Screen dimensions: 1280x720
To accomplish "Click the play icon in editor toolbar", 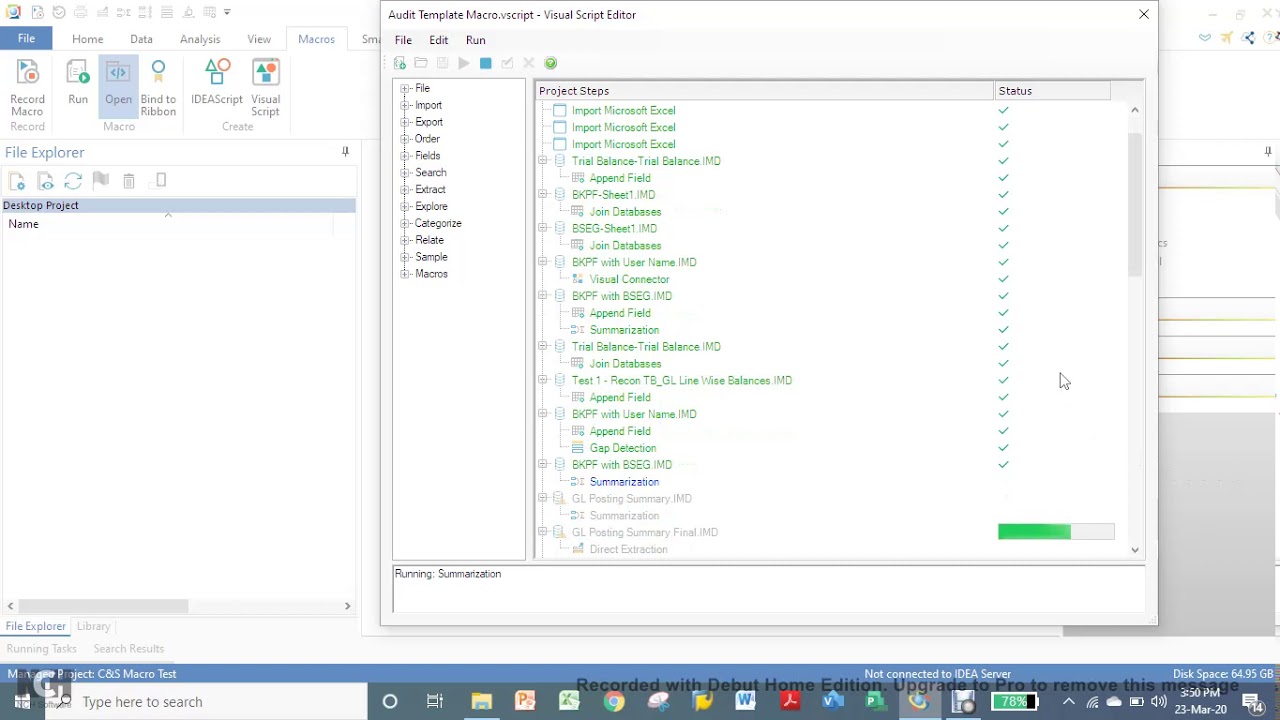I will [464, 63].
